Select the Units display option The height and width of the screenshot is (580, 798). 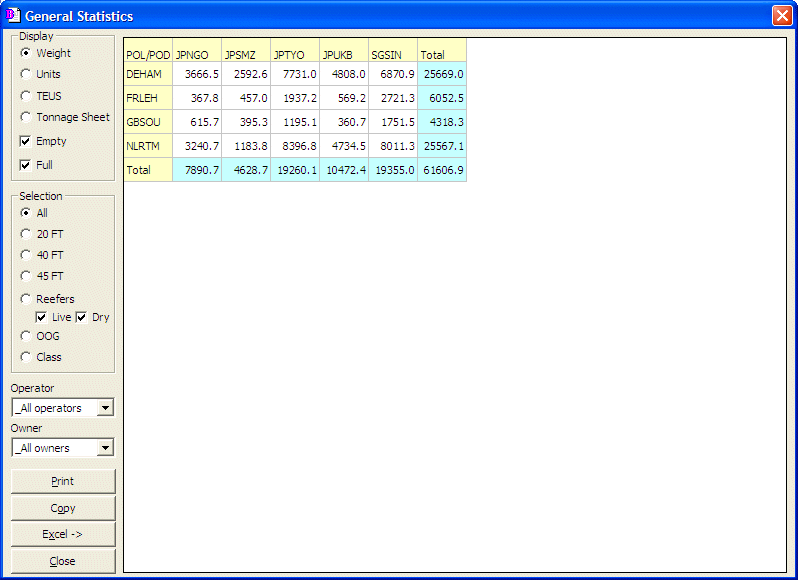pyautogui.click(x=26, y=74)
